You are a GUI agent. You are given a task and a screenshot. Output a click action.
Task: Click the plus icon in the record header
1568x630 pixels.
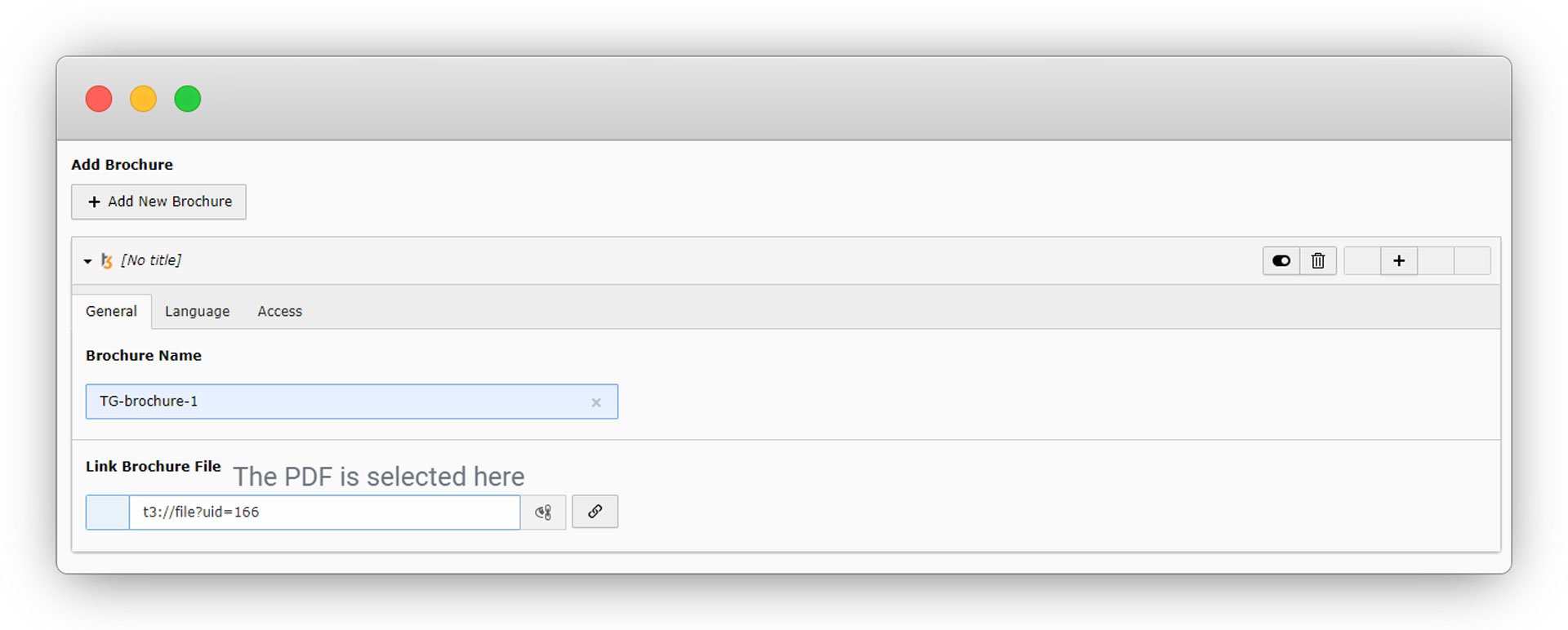1398,260
